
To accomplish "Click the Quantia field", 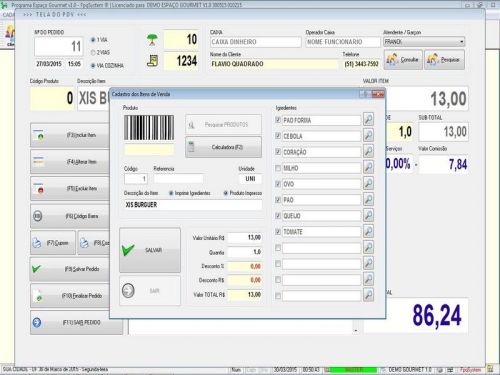I will [x=245, y=252].
